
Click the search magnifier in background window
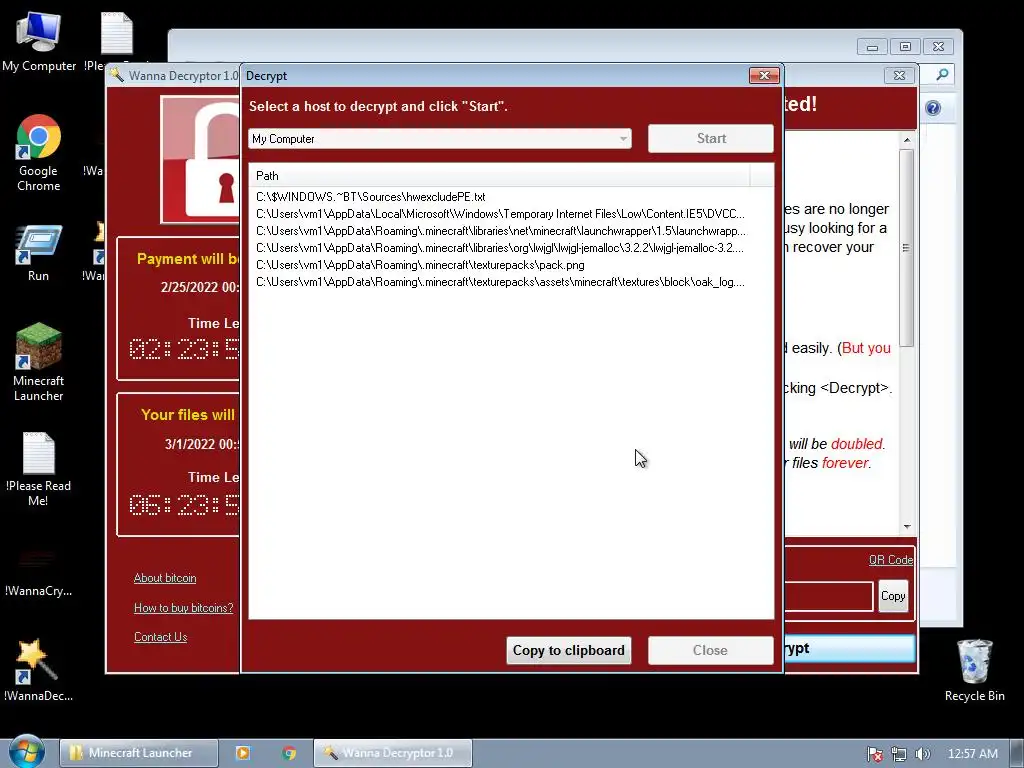[x=942, y=75]
